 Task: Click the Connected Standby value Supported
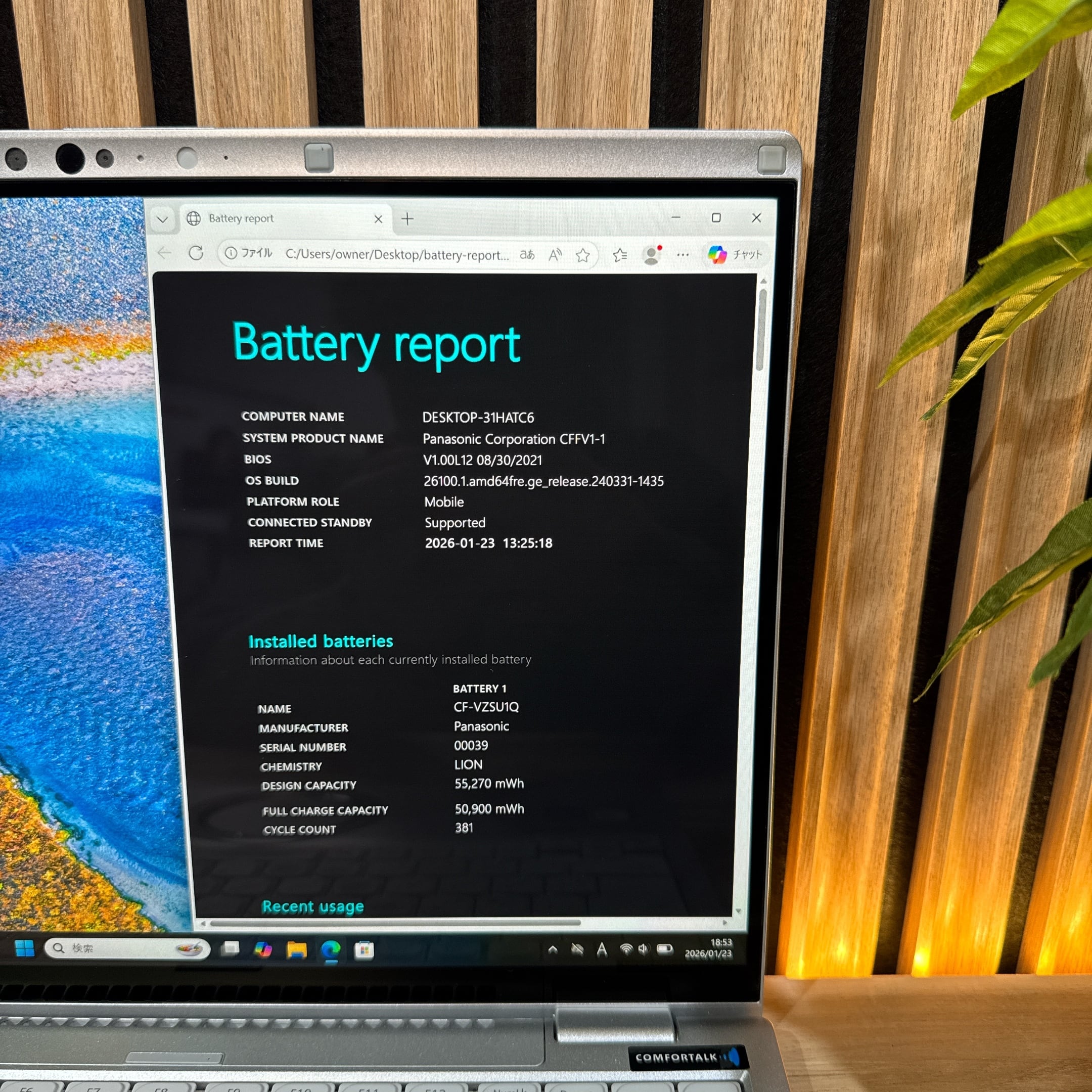tap(455, 523)
